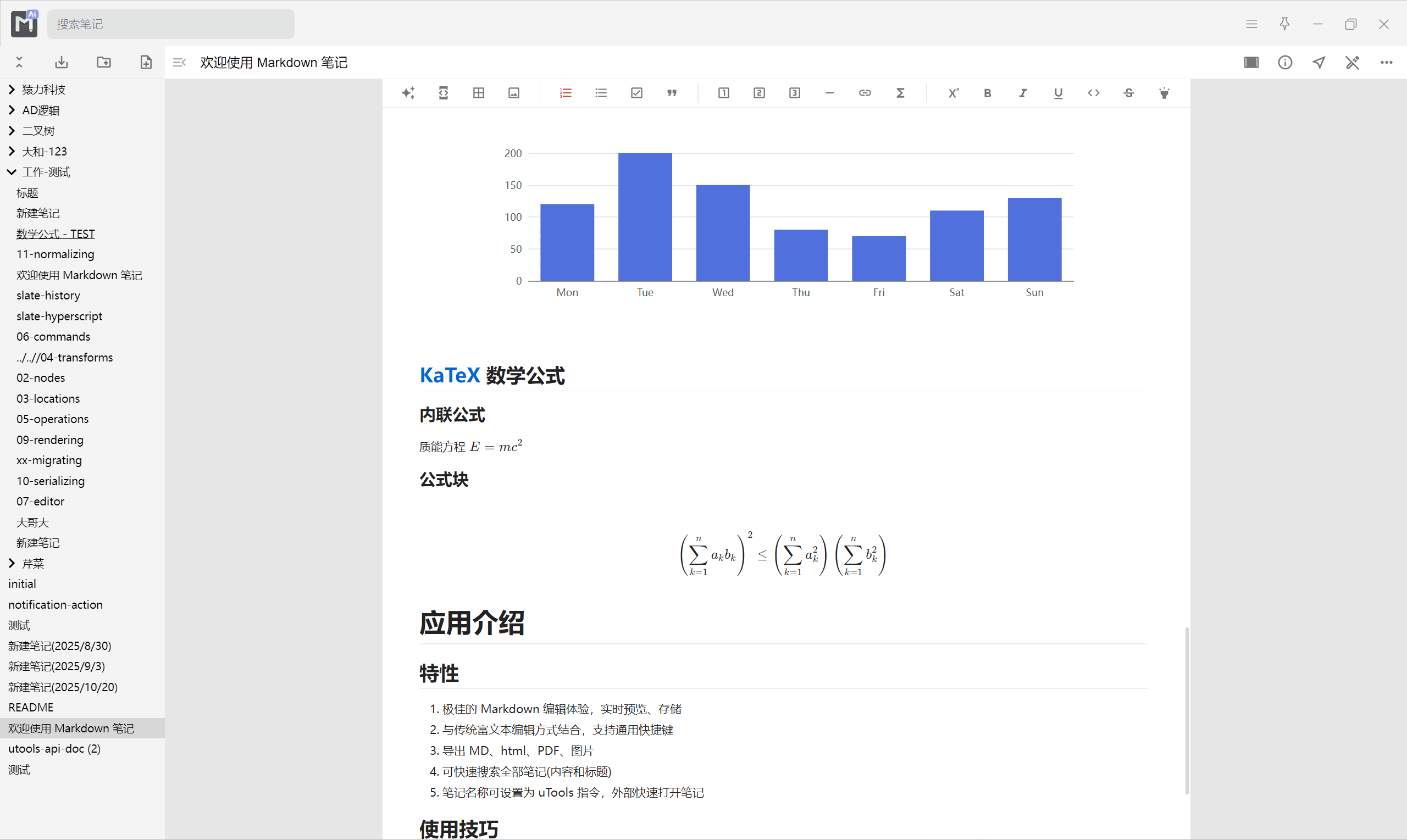Toggle the task checkbox list format
This screenshot has height=840, width=1407.
point(636,93)
